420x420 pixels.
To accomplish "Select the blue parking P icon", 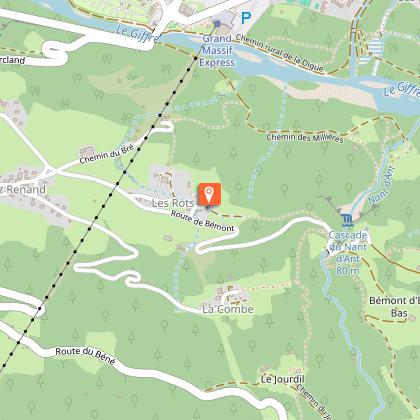I will (x=246, y=18).
